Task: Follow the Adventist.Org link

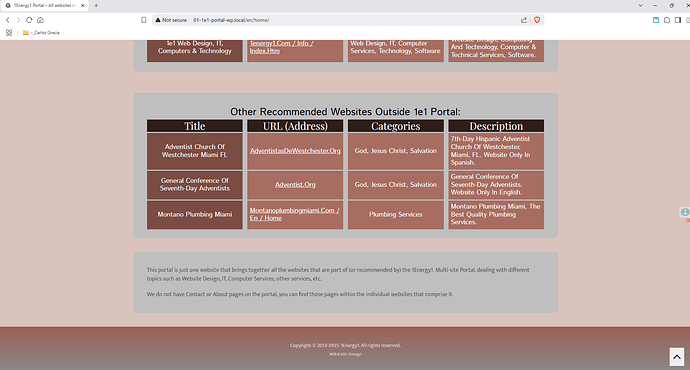Action: pyautogui.click(x=295, y=184)
